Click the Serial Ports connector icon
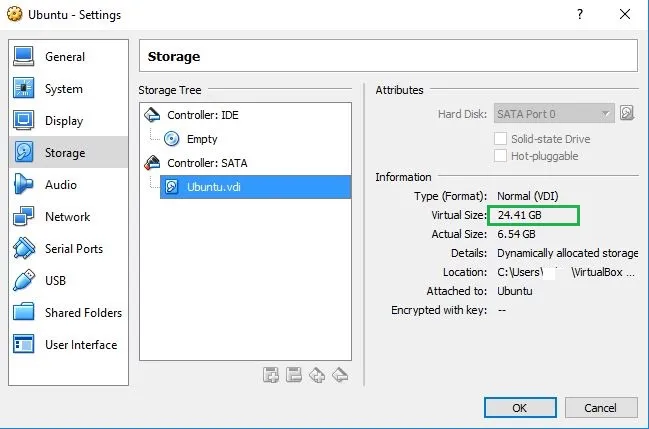649x429 pixels. 24,248
